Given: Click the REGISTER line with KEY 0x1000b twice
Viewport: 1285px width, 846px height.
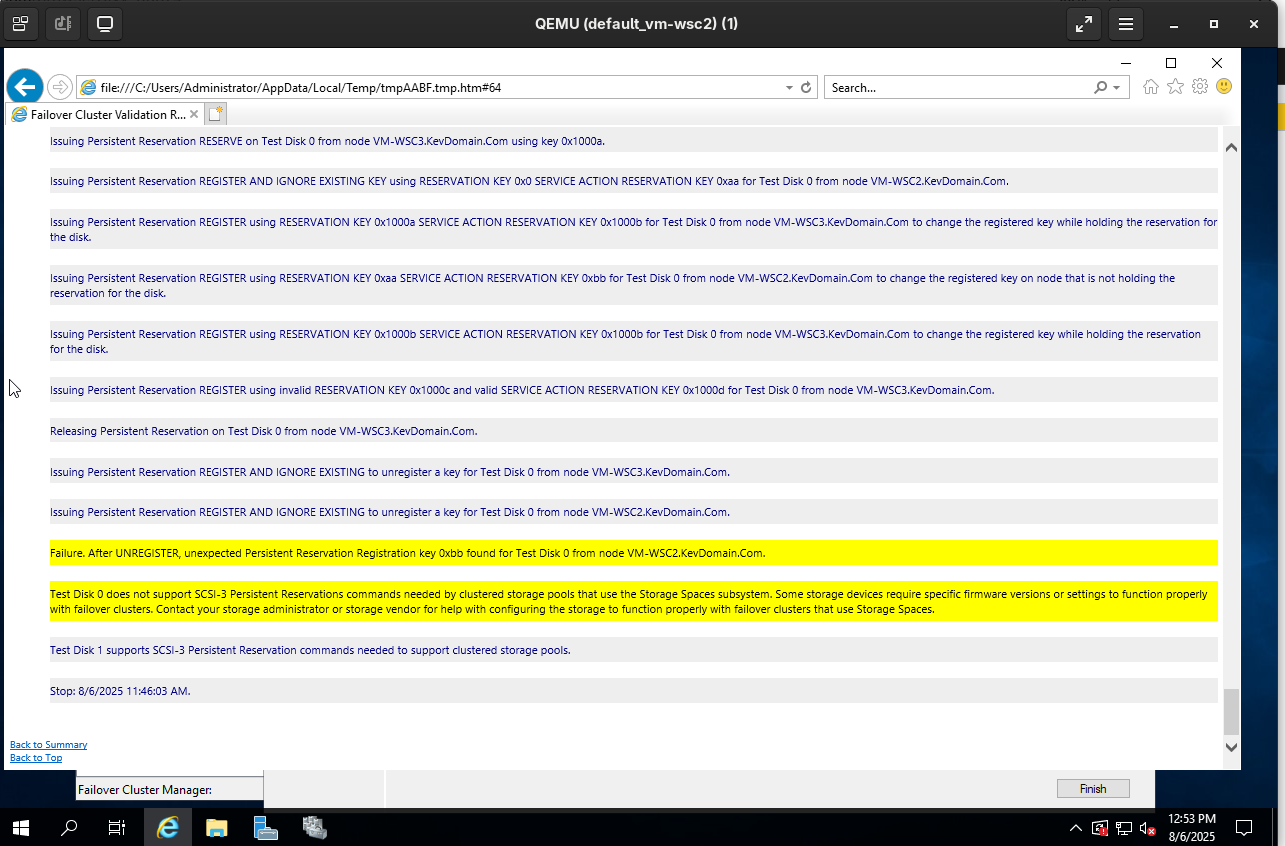Looking at the screenshot, I should [634, 341].
